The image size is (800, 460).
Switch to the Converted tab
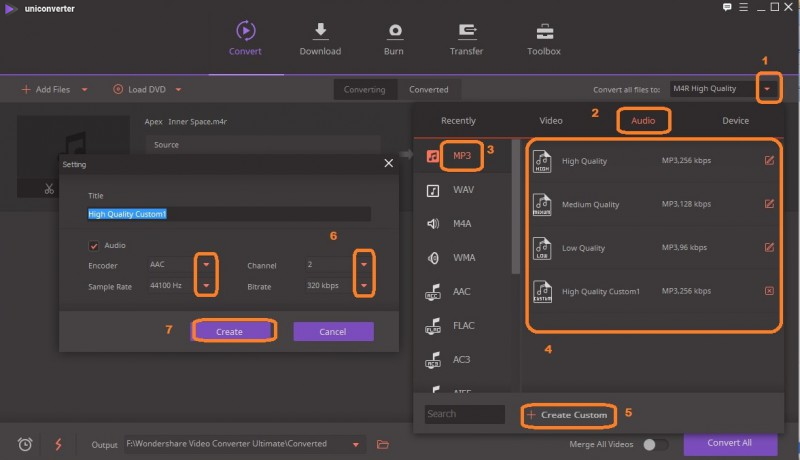[x=429, y=90]
